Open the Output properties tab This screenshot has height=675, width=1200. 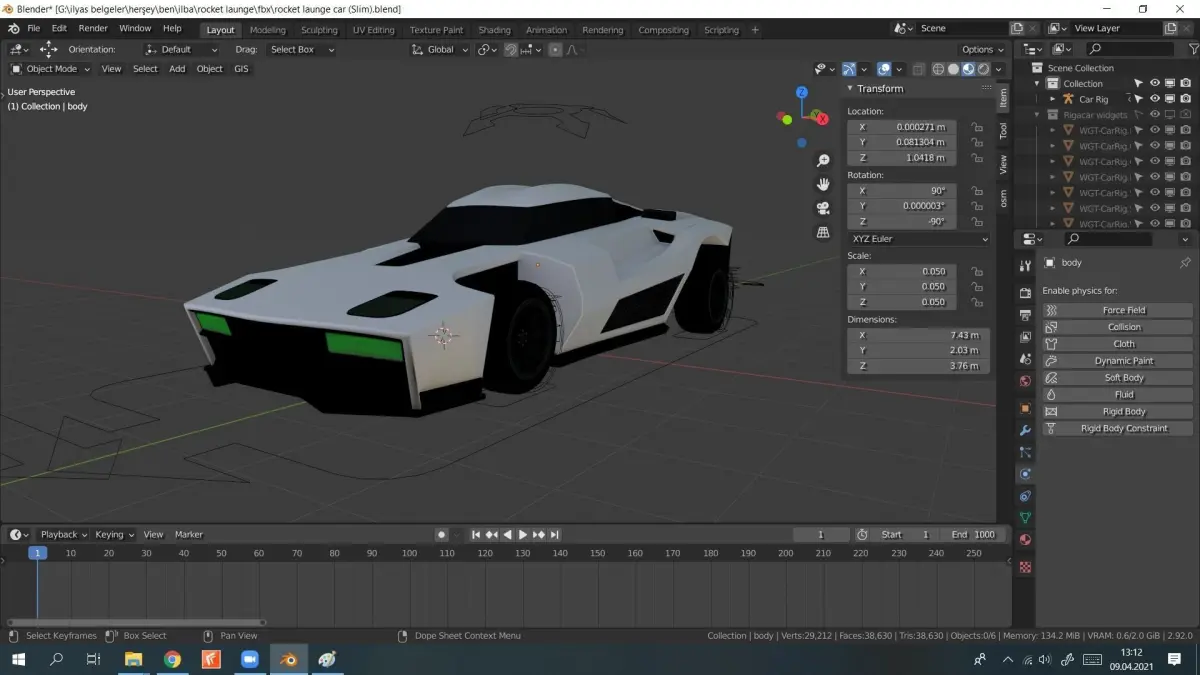[x=1025, y=315]
